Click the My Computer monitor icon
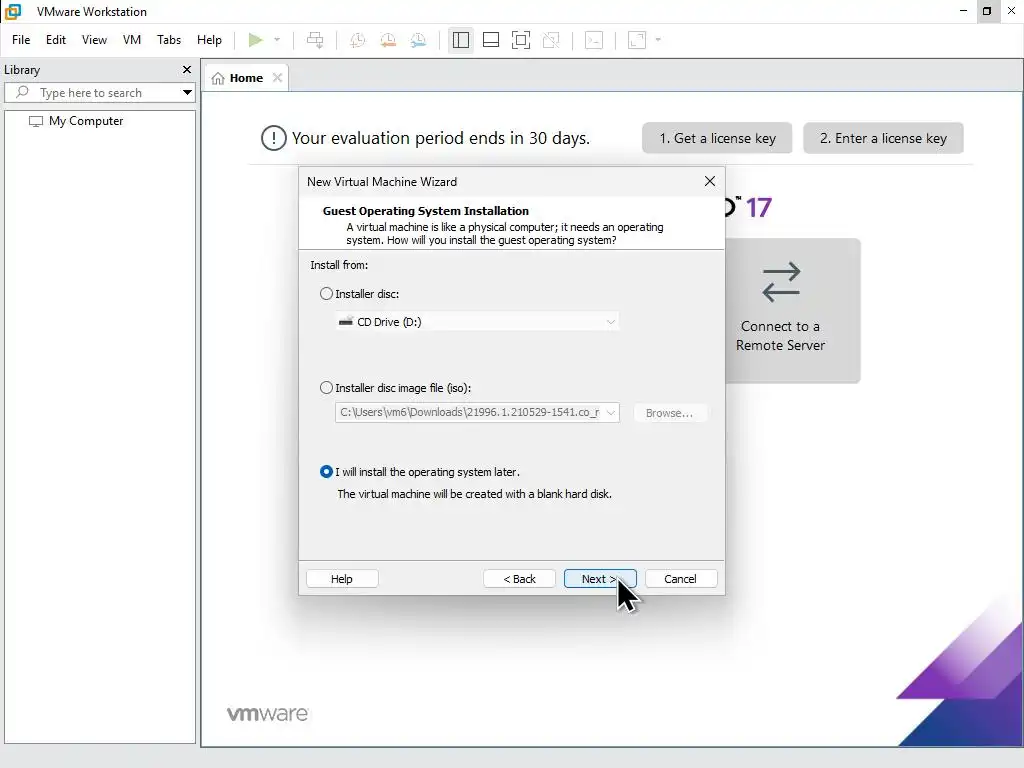 point(36,121)
